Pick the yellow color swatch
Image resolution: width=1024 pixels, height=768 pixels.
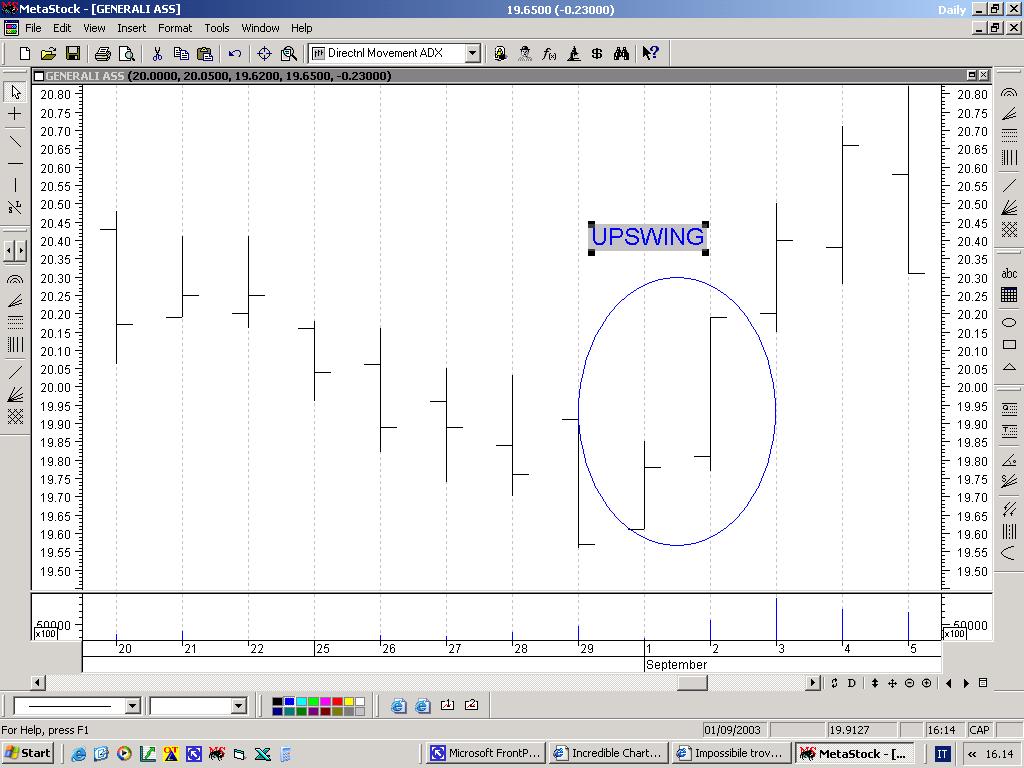coord(349,701)
